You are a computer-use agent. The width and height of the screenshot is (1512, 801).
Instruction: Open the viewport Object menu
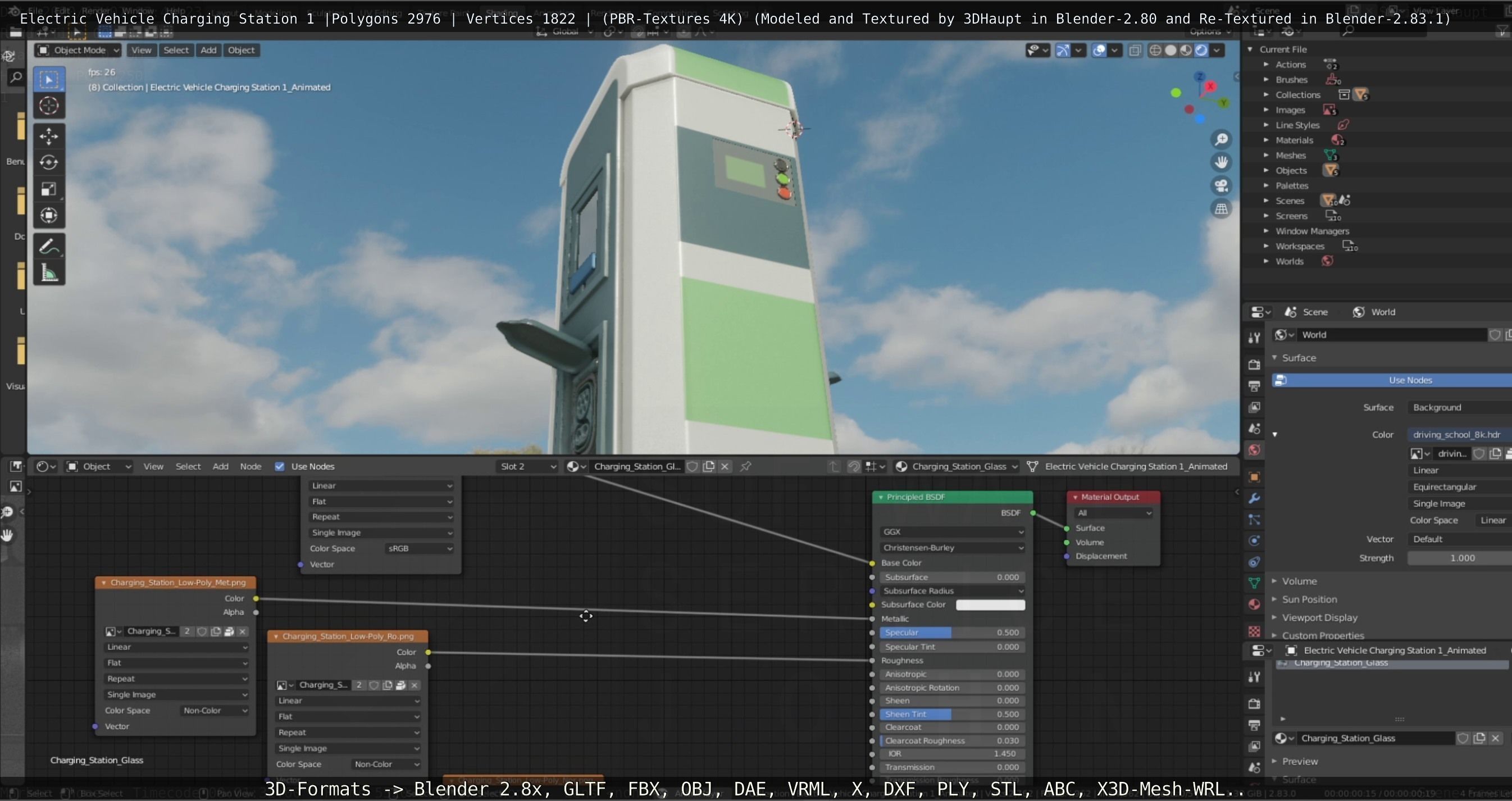[242, 51]
